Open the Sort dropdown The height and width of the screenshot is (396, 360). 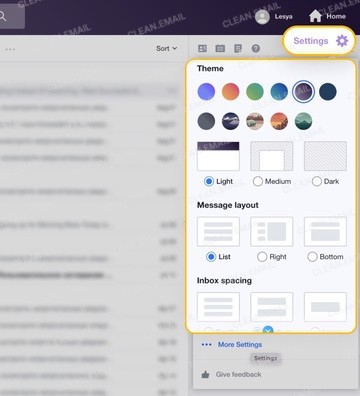(166, 49)
